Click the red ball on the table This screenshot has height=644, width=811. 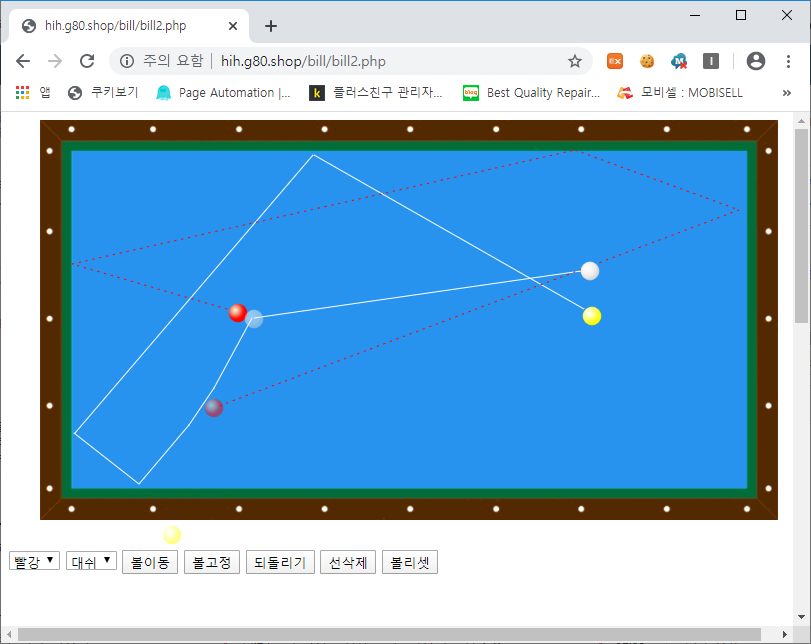[237, 313]
